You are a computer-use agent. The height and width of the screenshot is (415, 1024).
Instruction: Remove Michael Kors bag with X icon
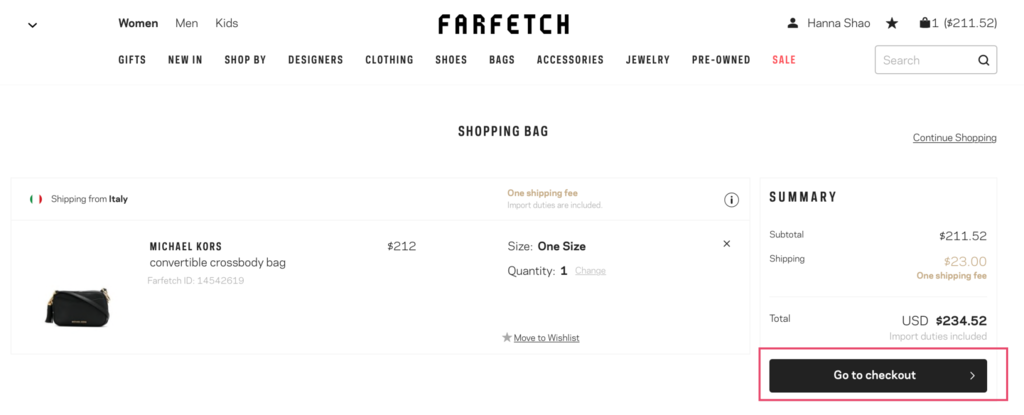pyautogui.click(x=727, y=244)
